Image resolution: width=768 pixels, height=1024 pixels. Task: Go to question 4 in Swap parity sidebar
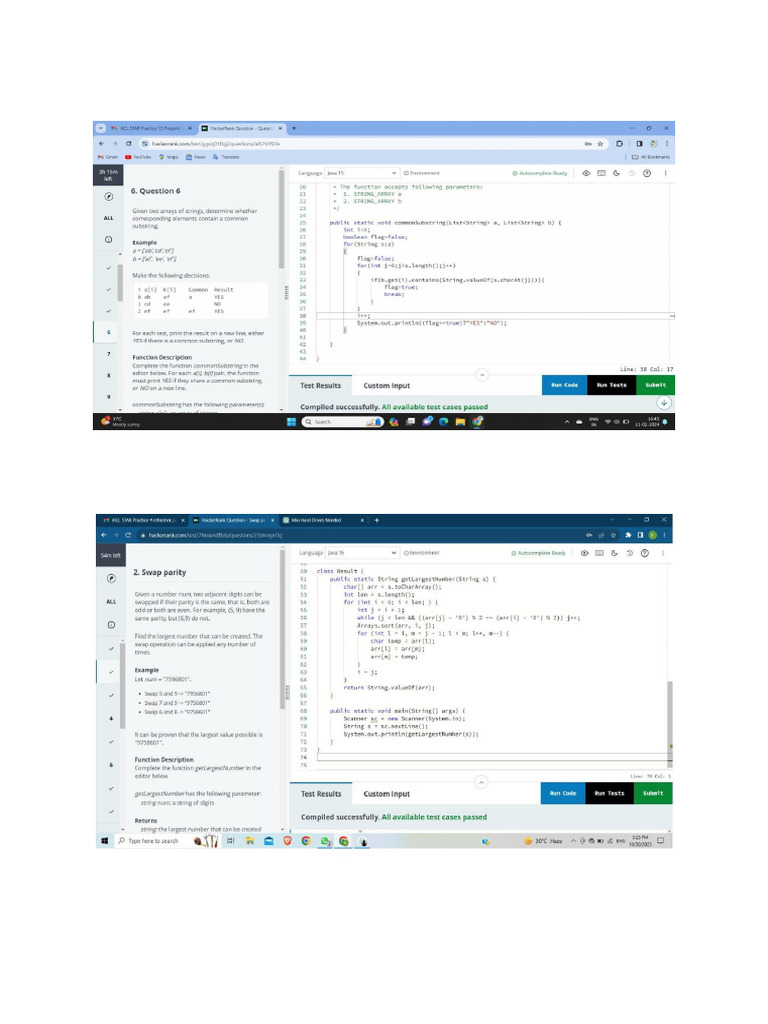[x=111, y=718]
